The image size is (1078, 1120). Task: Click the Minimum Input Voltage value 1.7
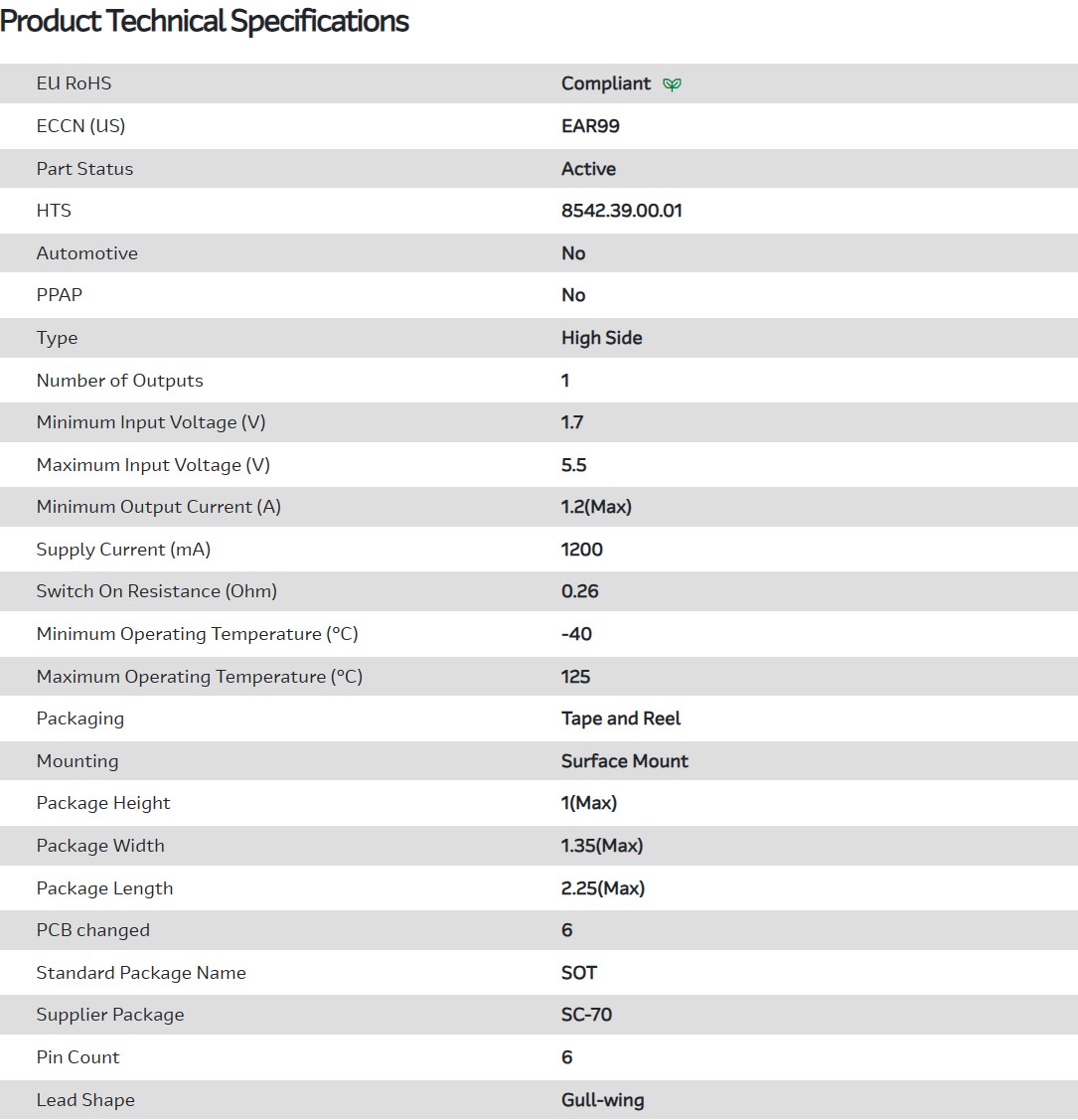[572, 422]
